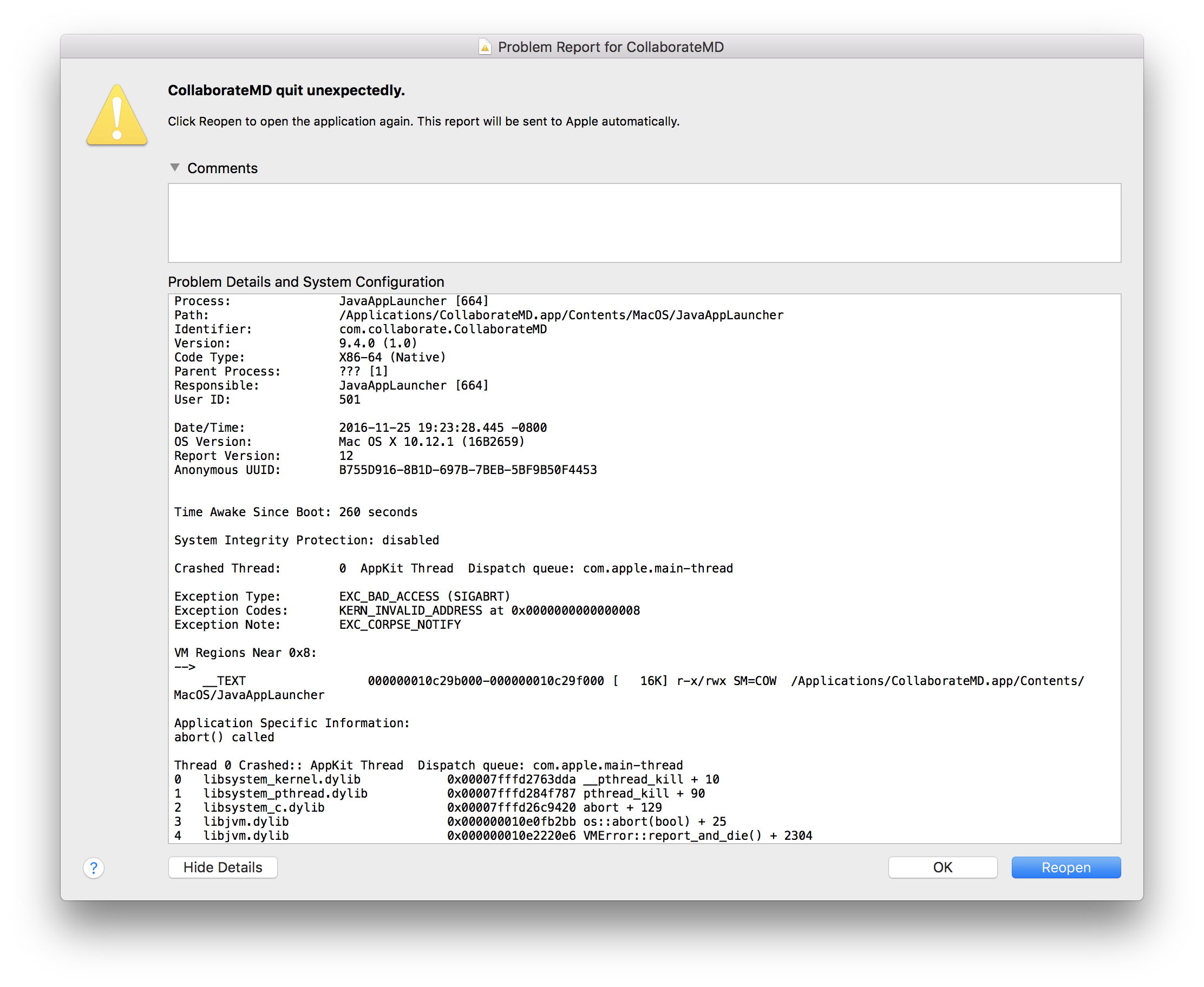This screenshot has width=1204, height=987.
Task: Click the __TEXT memory region line
Action: pyautogui.click(x=629, y=688)
